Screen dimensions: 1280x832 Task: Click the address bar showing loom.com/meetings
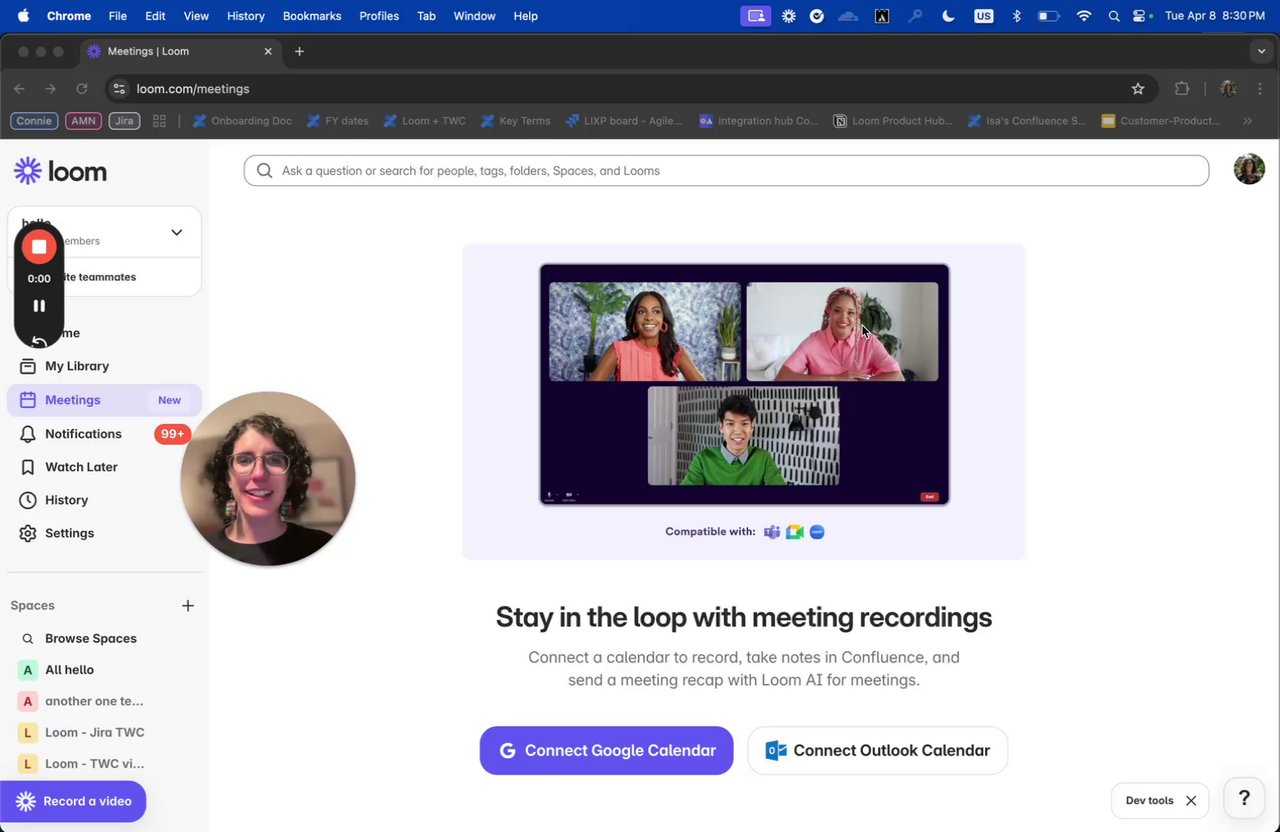coord(630,89)
